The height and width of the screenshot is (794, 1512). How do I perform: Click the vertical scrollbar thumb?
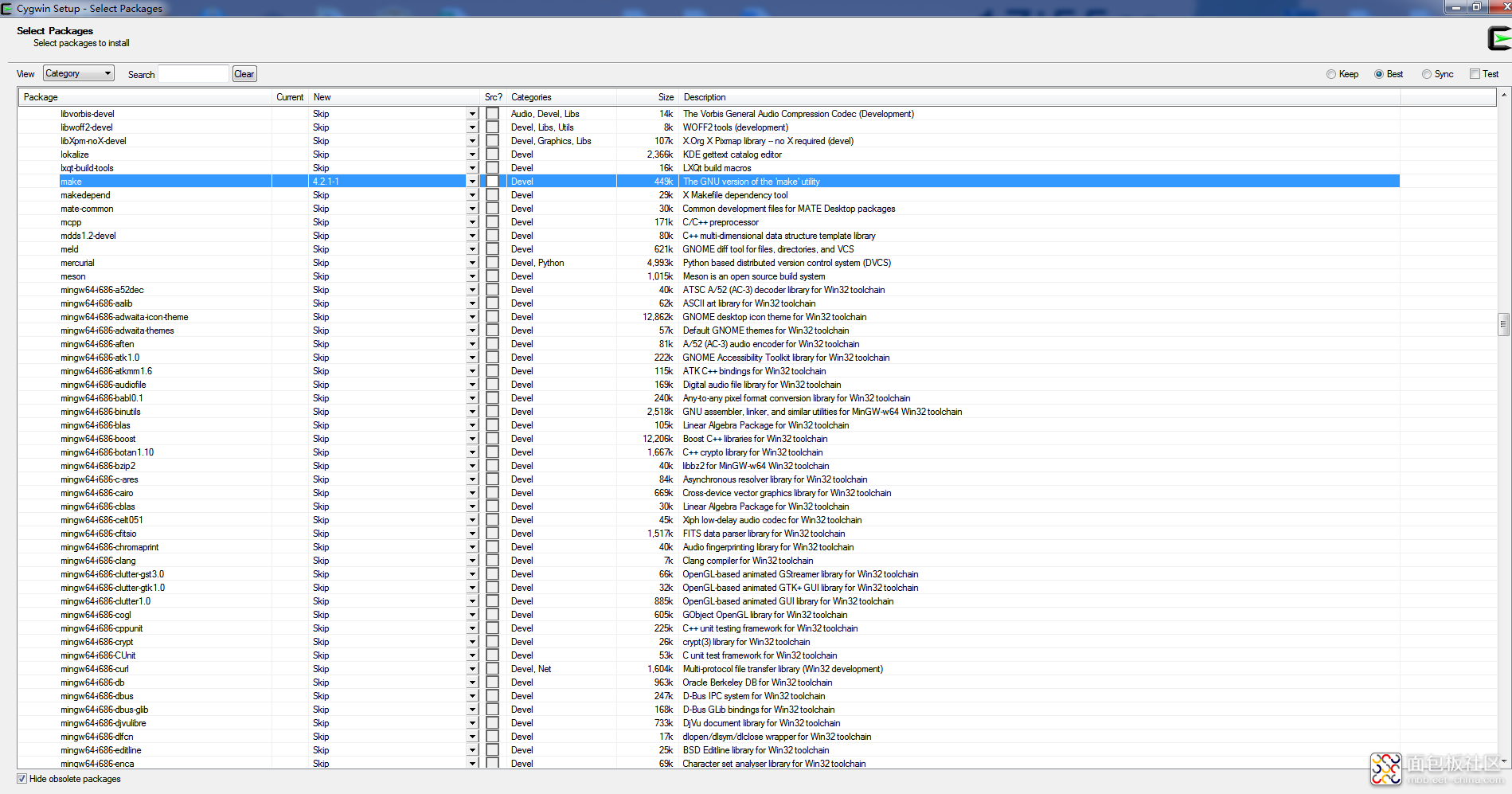click(x=1504, y=324)
